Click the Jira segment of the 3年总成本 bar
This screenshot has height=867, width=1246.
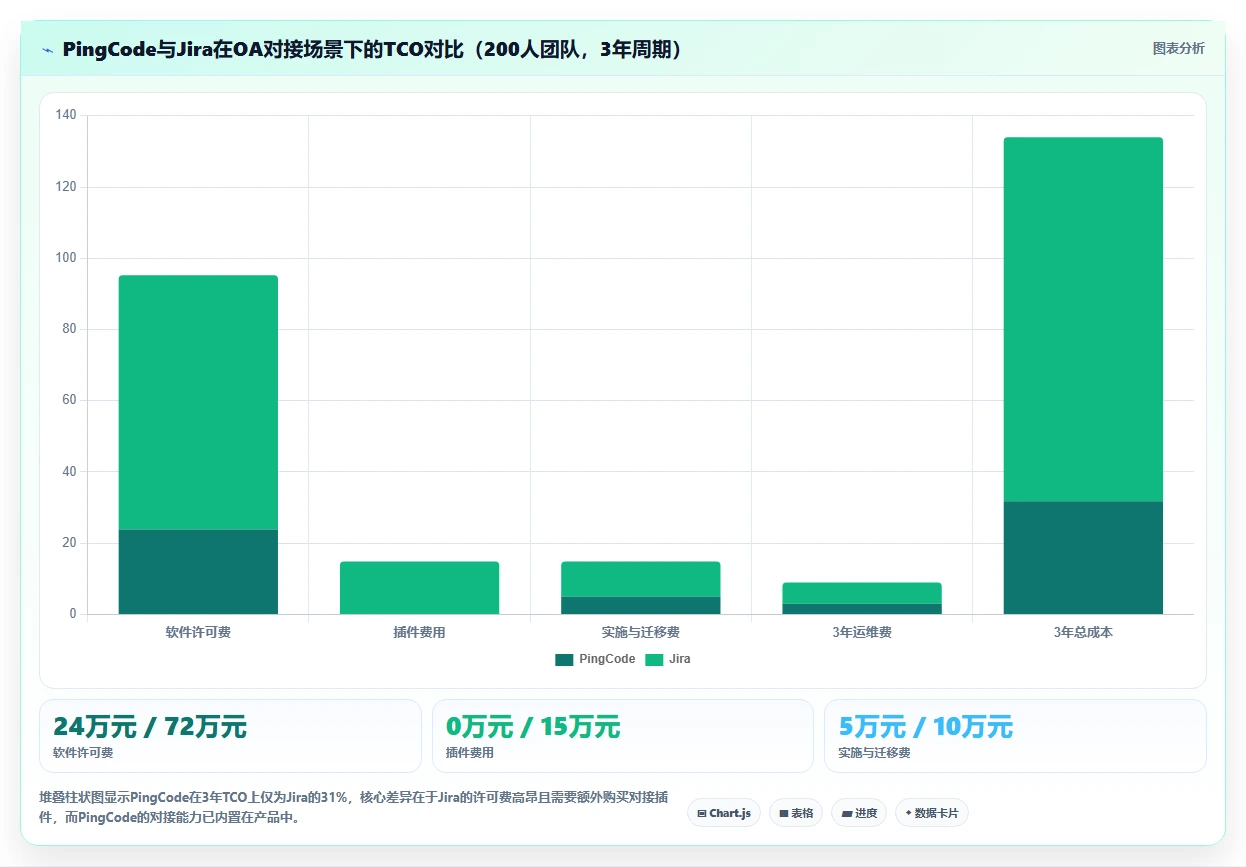[1083, 319]
